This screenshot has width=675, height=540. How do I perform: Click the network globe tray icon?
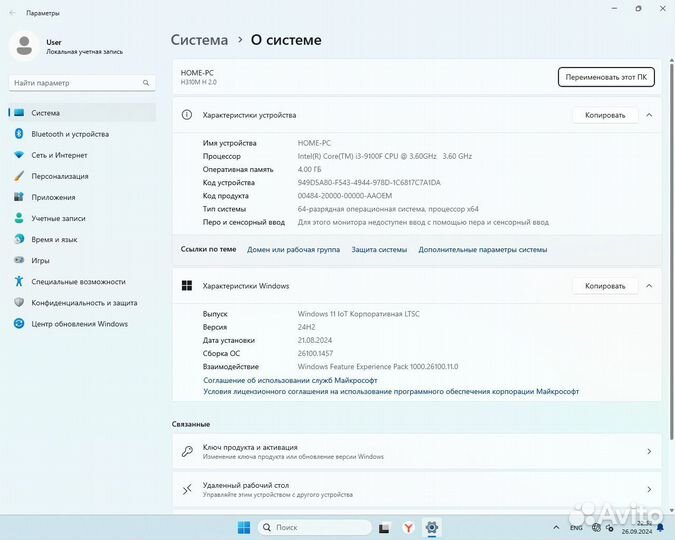[596, 527]
